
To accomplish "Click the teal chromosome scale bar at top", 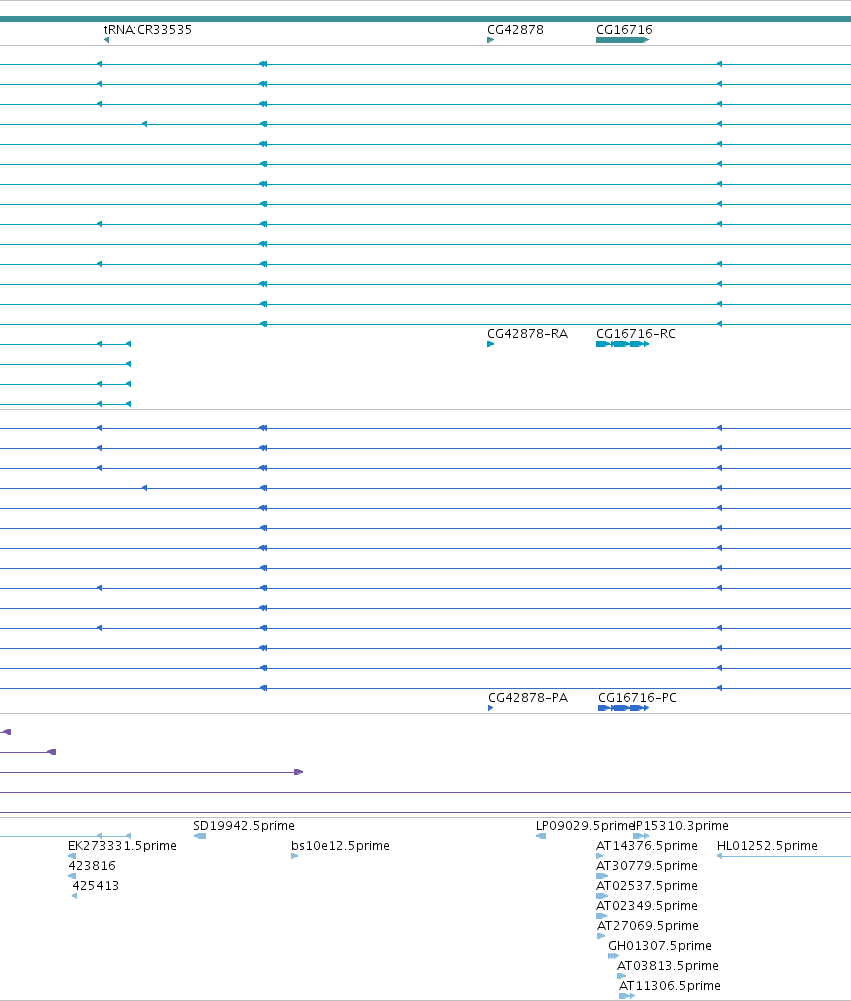I will click(425, 19).
